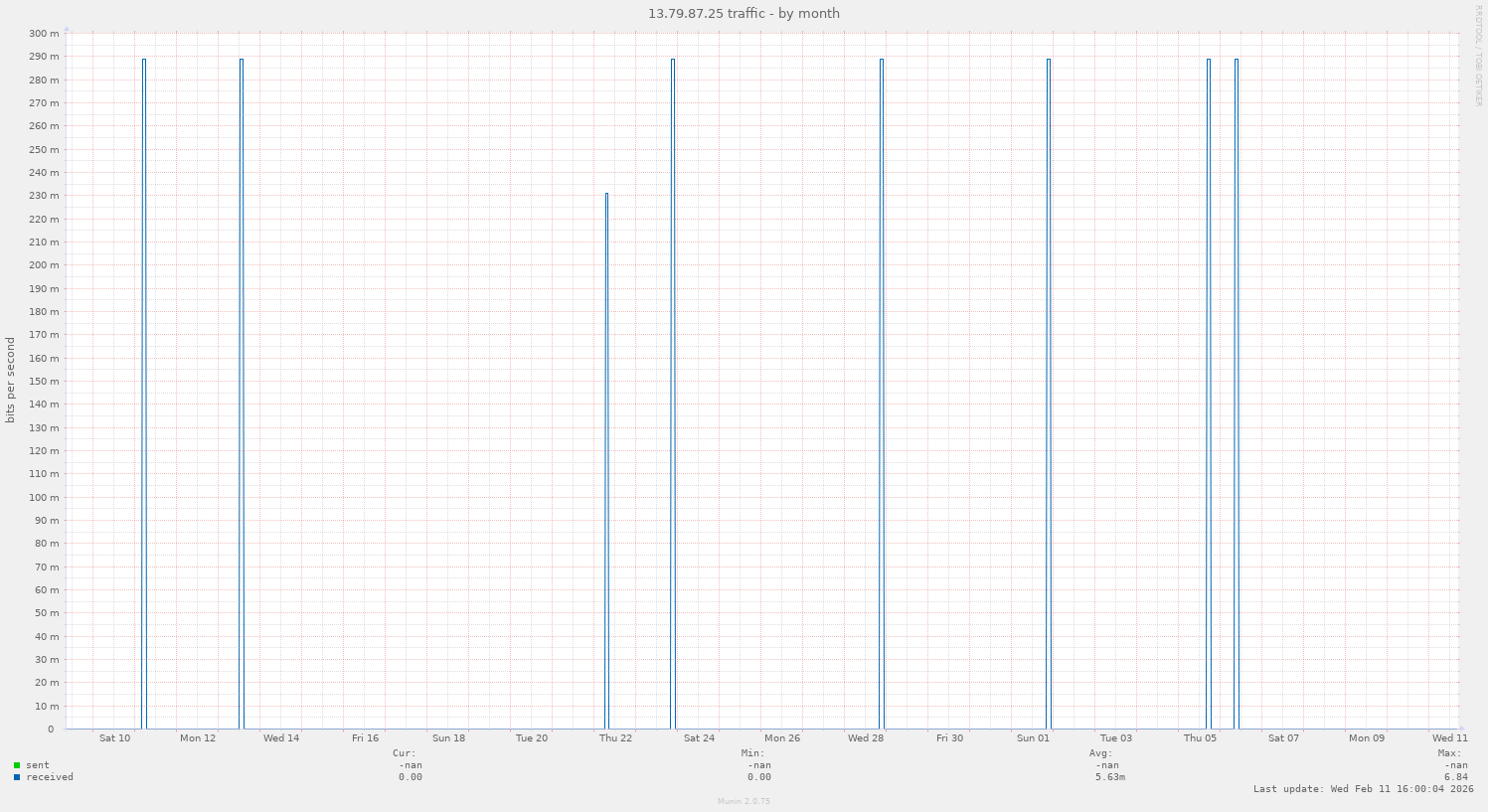Click the 'Avg:' column header
The height and width of the screenshot is (812, 1488).
(1100, 753)
